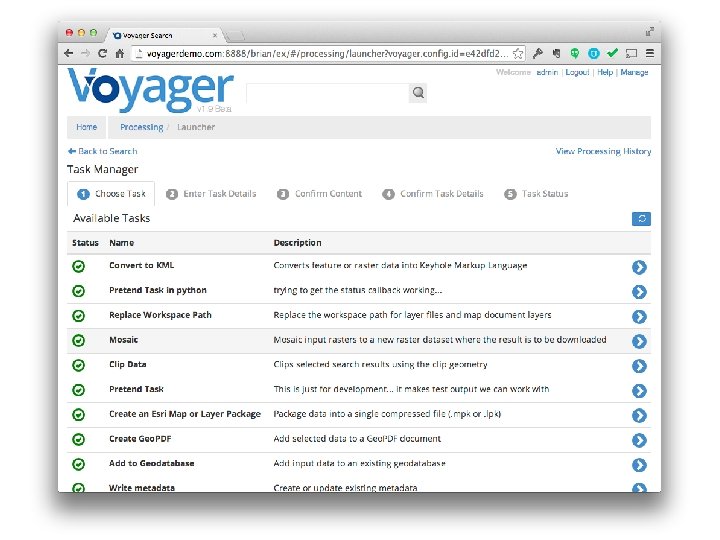720x540 pixels.
Task: Launch the Convert to KML task arrow
Action: click(x=639, y=267)
